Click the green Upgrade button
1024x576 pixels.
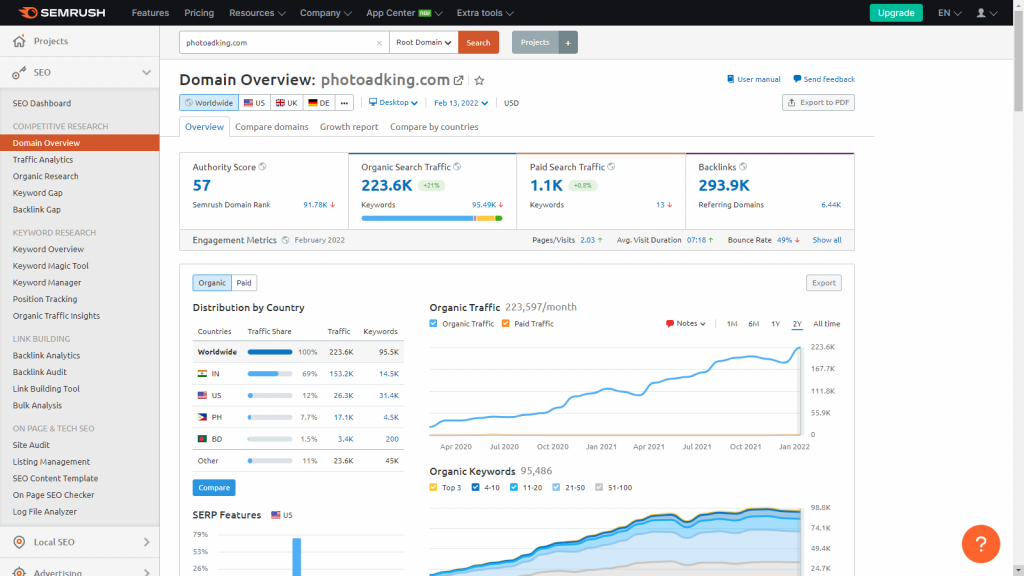[896, 13]
